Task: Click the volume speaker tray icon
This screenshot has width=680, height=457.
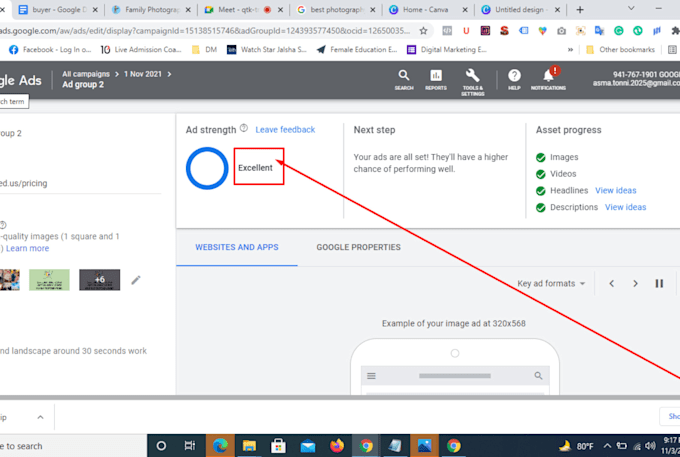Action: click(650, 446)
